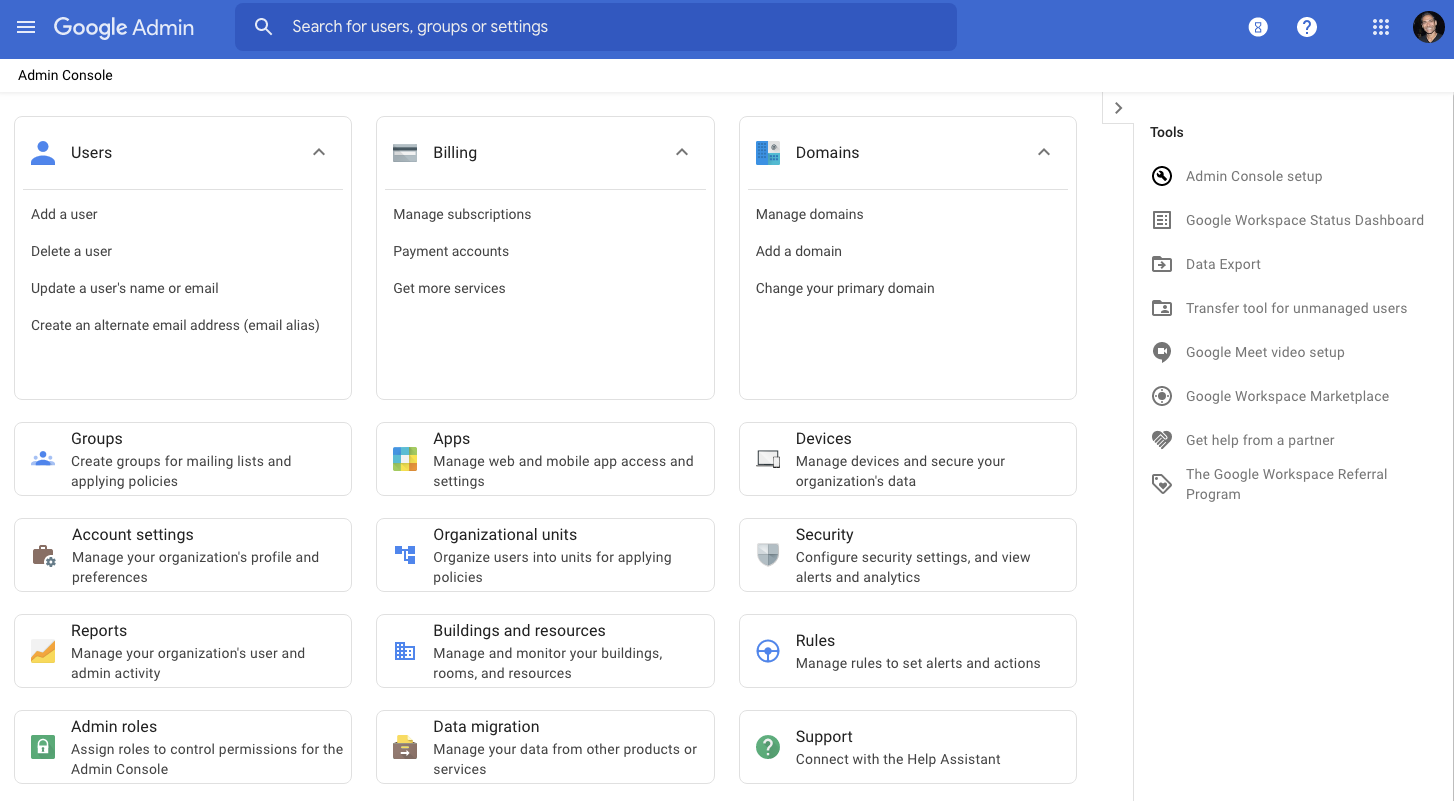Collapse the Domains card chevron
This screenshot has width=1454, height=801.
1043,152
